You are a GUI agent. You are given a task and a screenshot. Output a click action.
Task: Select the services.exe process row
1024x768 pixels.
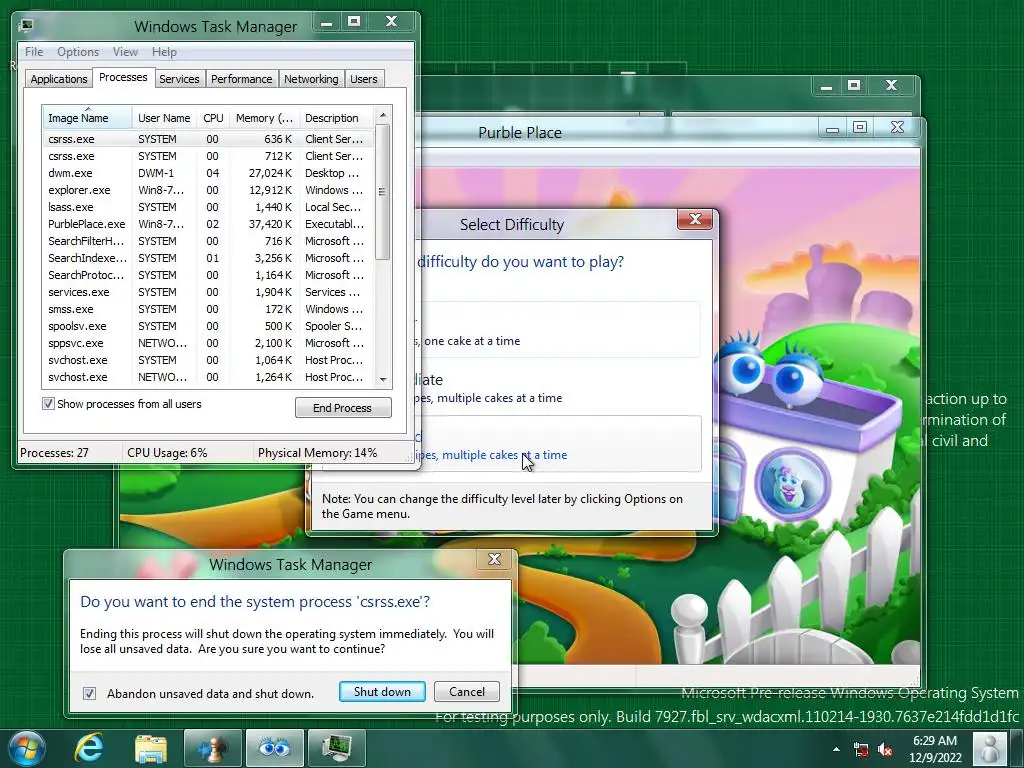(208, 292)
